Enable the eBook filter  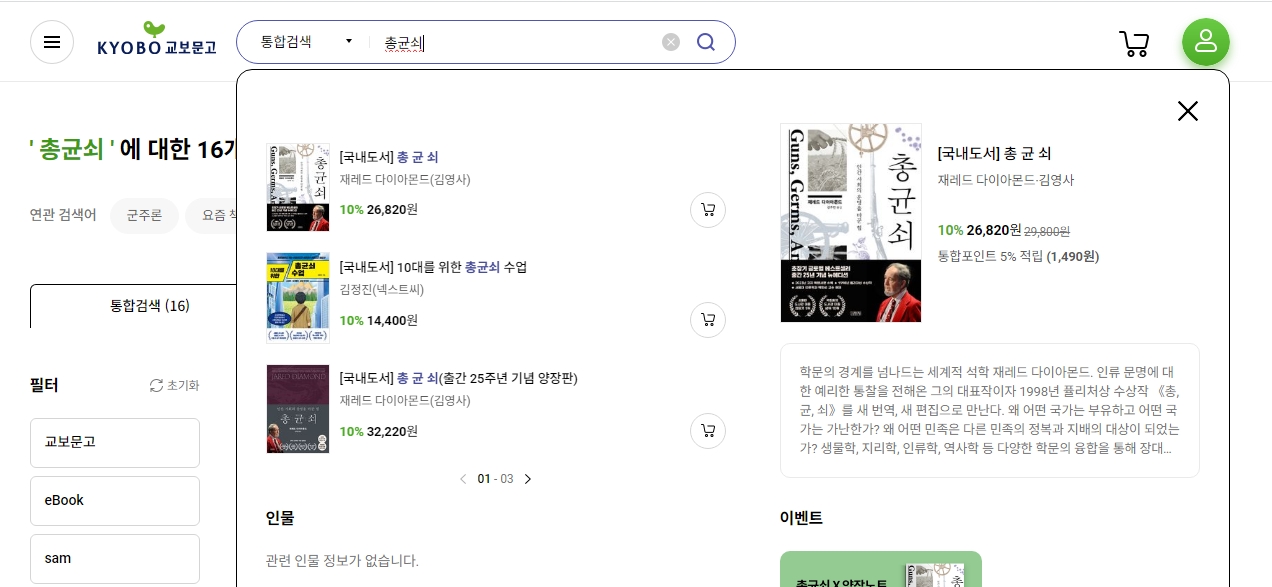114,500
